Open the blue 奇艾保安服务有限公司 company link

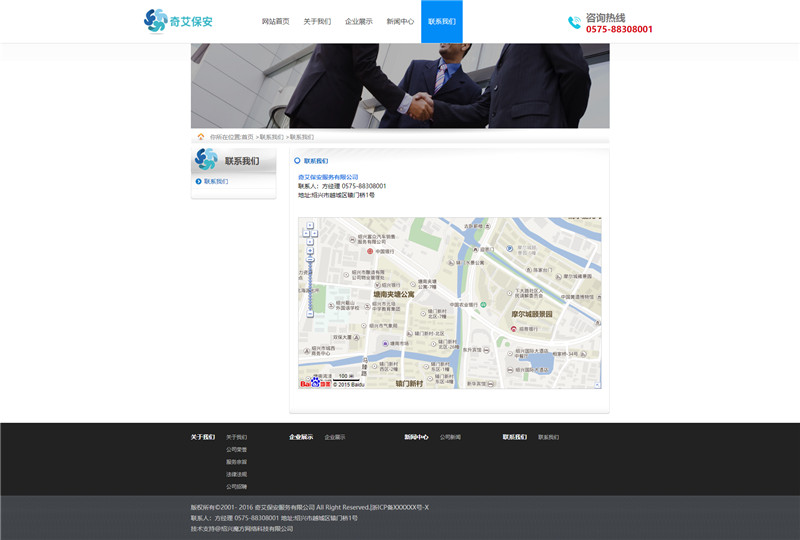click(328, 177)
